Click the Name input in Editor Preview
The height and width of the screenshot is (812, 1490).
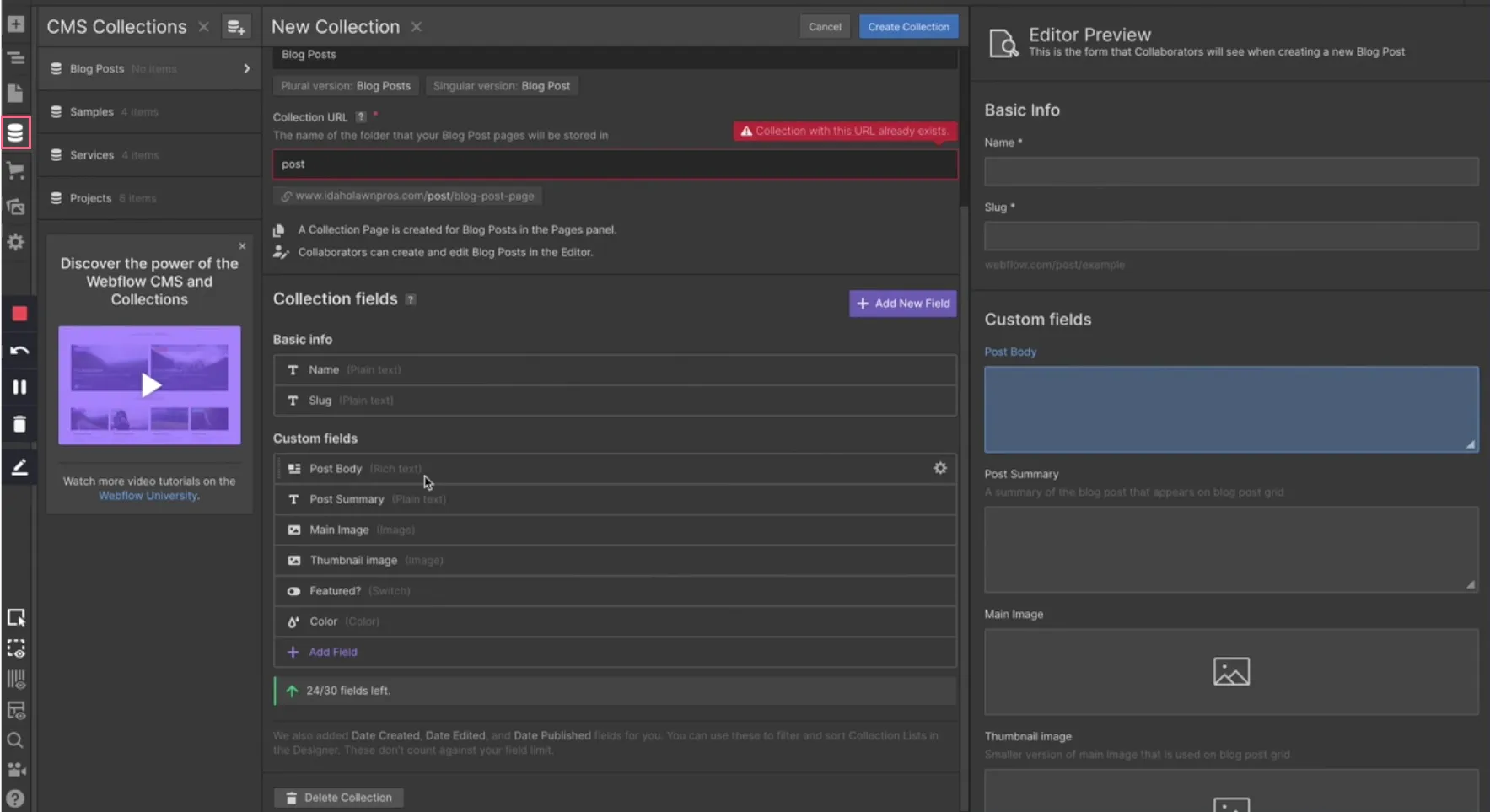[1231, 171]
